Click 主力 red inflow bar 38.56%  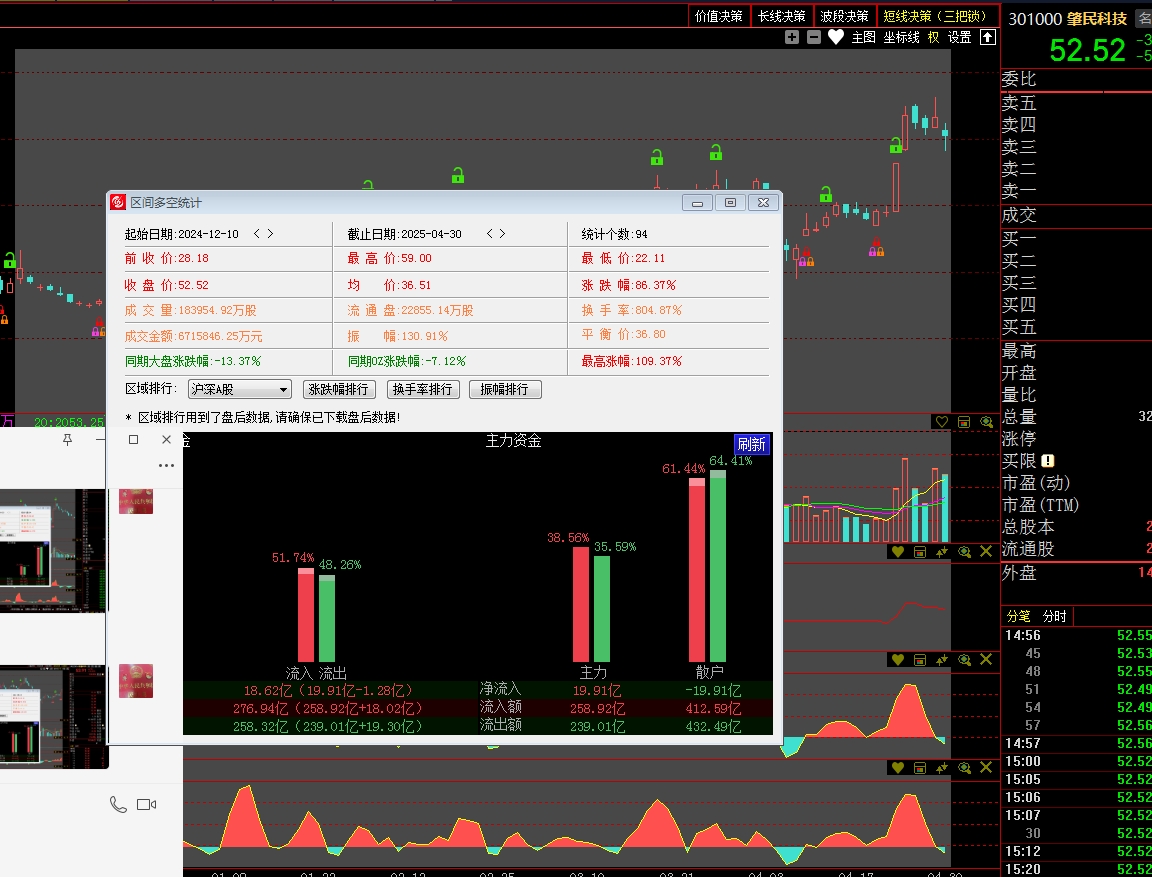[580, 604]
